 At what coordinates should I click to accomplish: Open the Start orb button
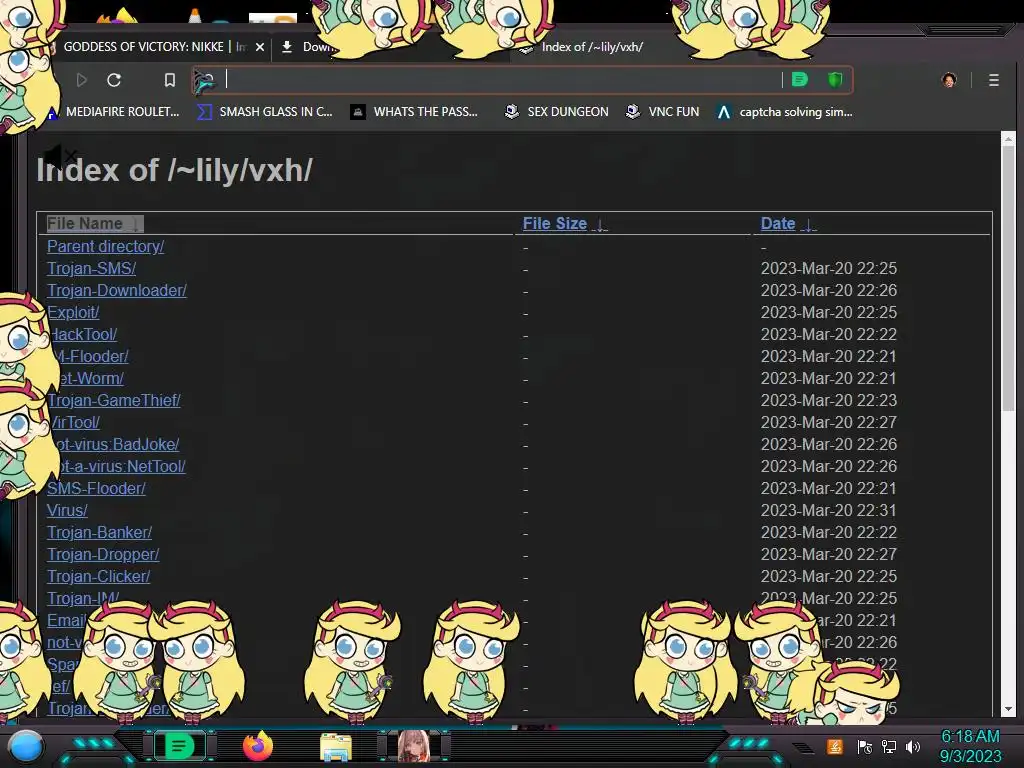(27, 746)
